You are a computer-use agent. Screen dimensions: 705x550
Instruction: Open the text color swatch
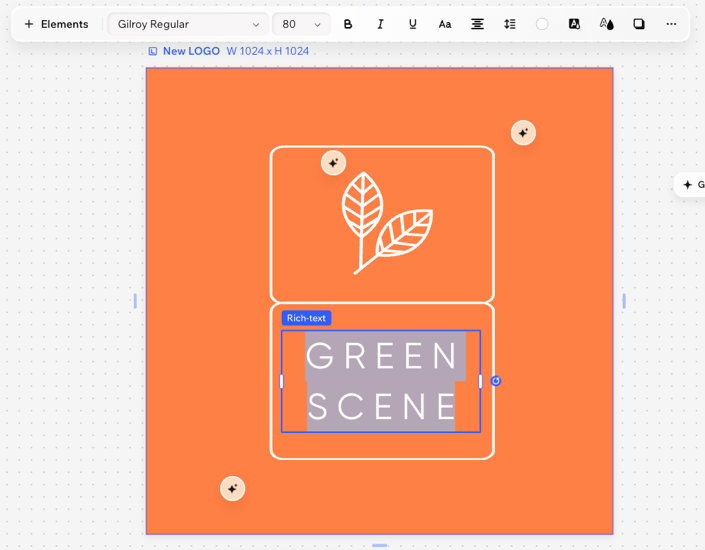click(542, 24)
